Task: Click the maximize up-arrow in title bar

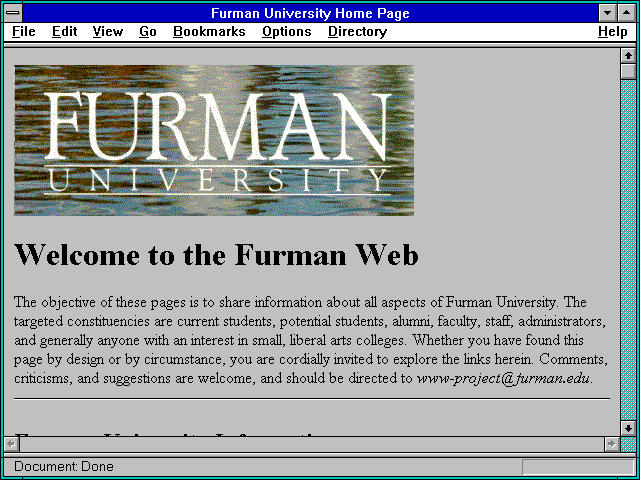Action: point(627,13)
